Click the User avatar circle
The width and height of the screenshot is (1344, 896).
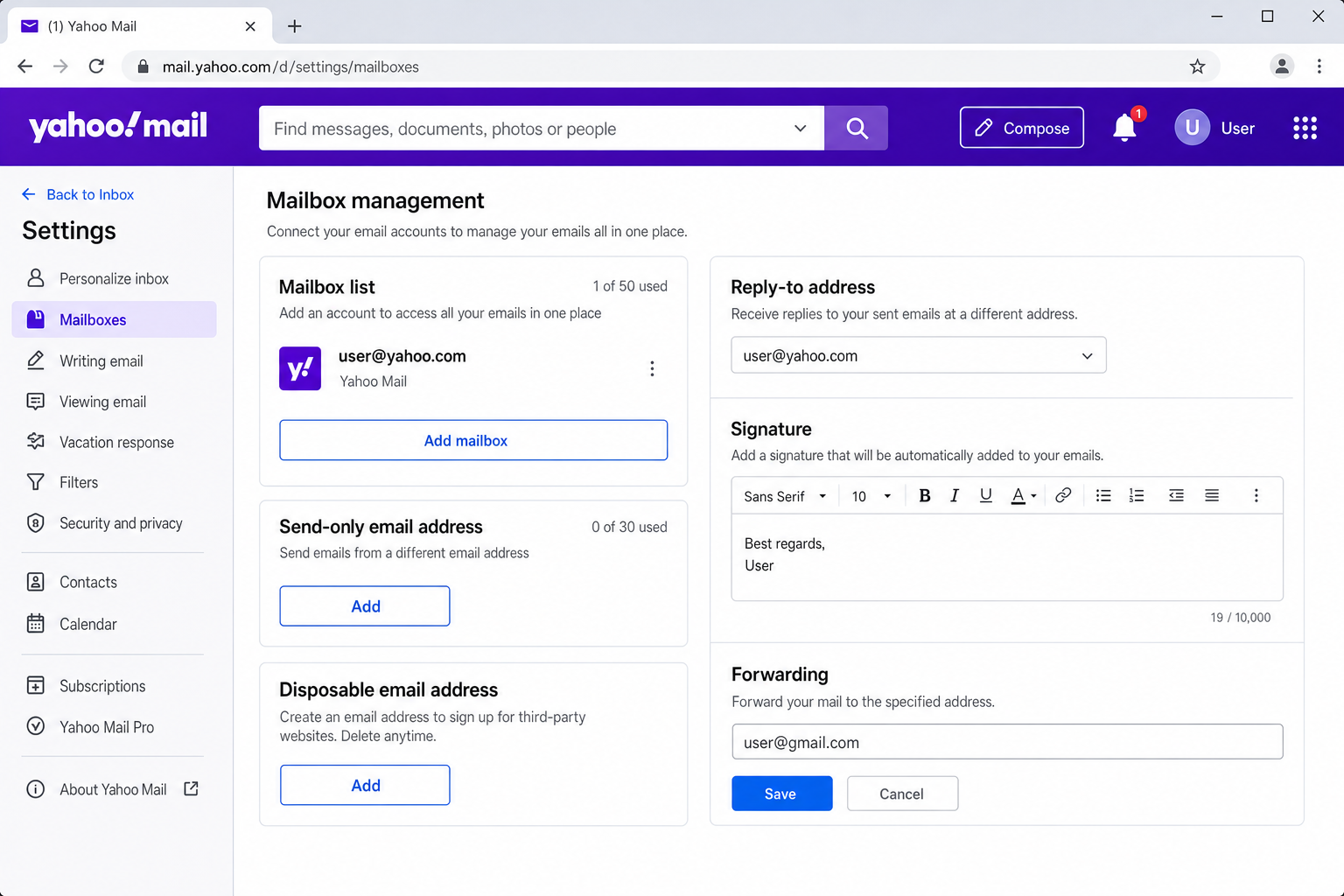click(x=1192, y=128)
